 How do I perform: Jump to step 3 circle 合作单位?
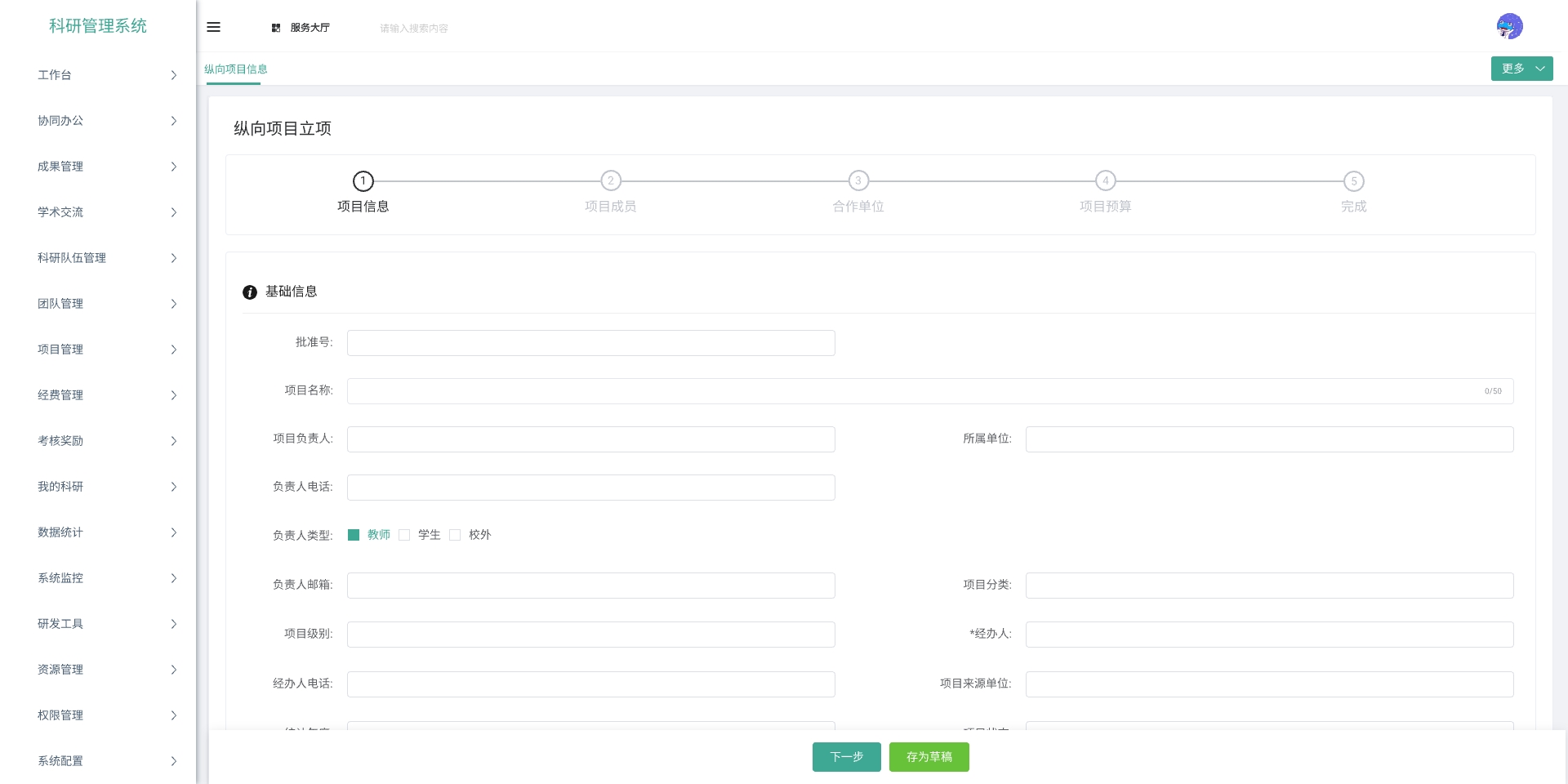858,180
